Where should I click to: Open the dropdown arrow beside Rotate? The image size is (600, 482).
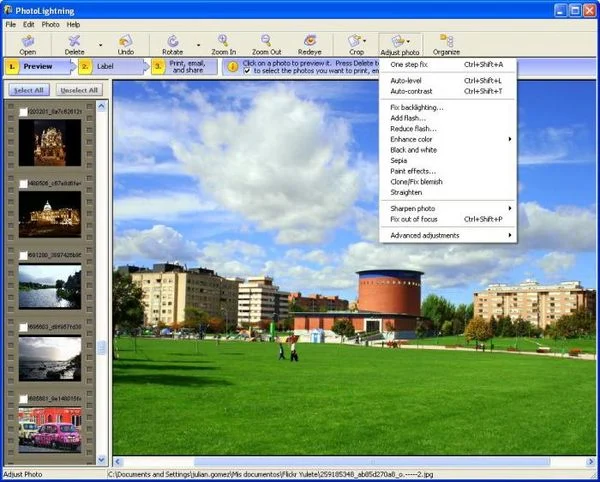198,45
